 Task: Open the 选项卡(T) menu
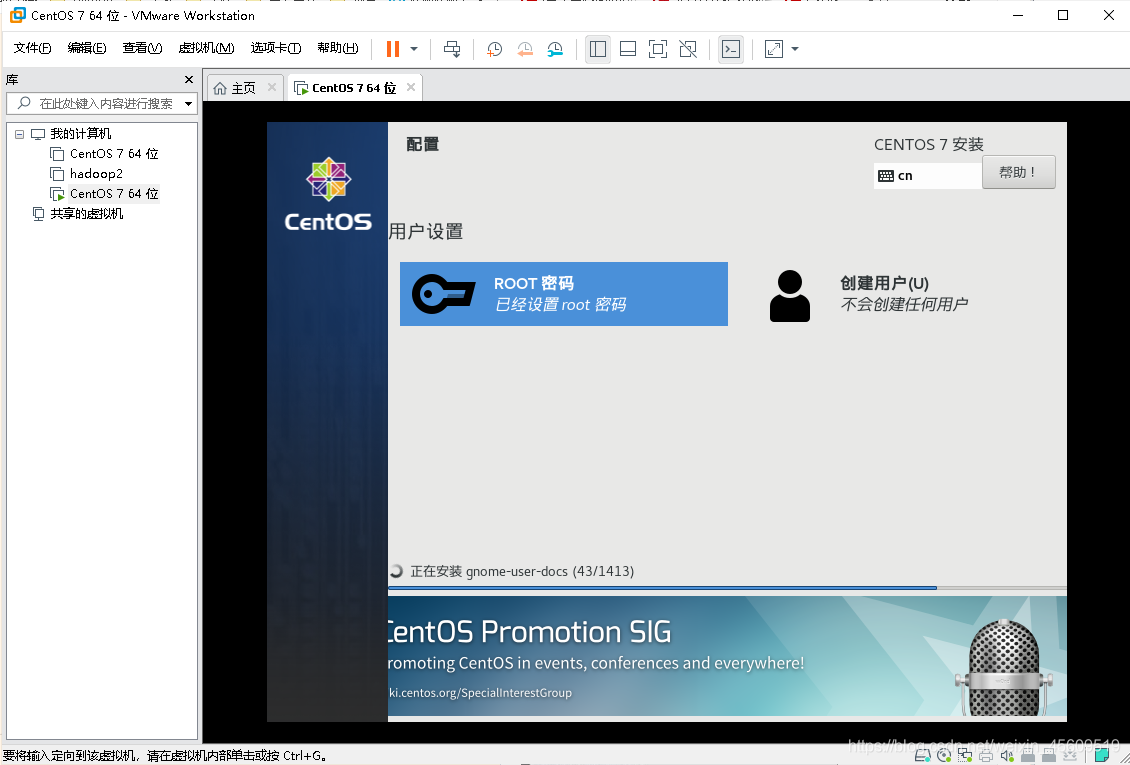click(x=275, y=48)
